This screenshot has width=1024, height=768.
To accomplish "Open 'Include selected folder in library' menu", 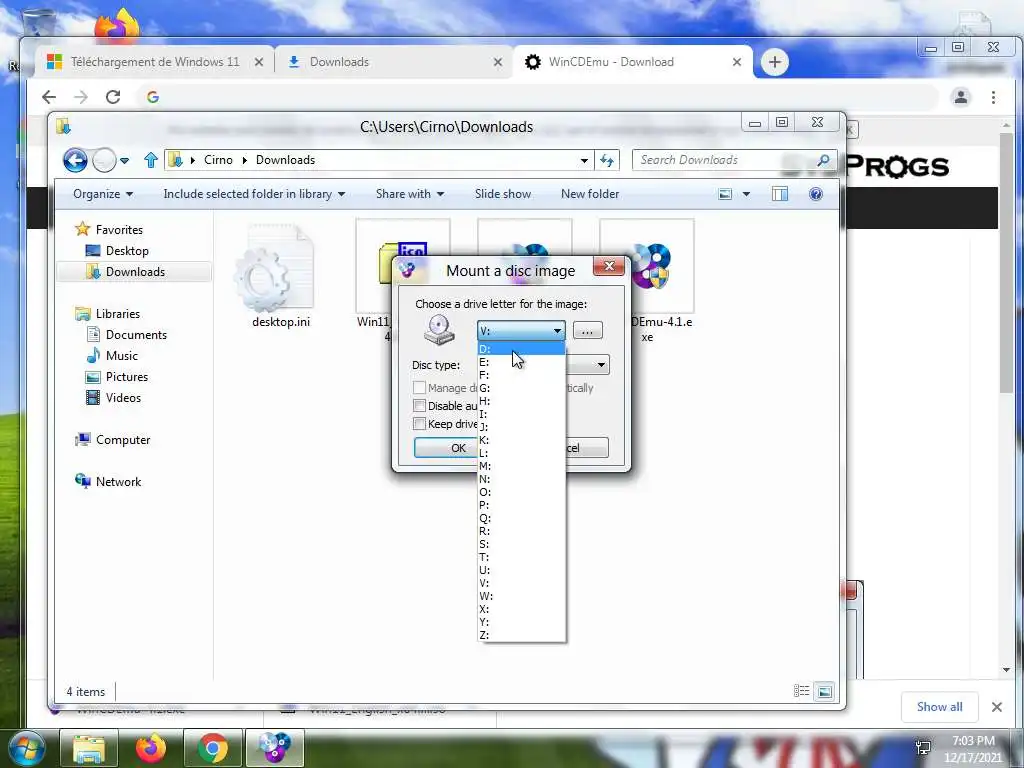I will pyautogui.click(x=254, y=194).
